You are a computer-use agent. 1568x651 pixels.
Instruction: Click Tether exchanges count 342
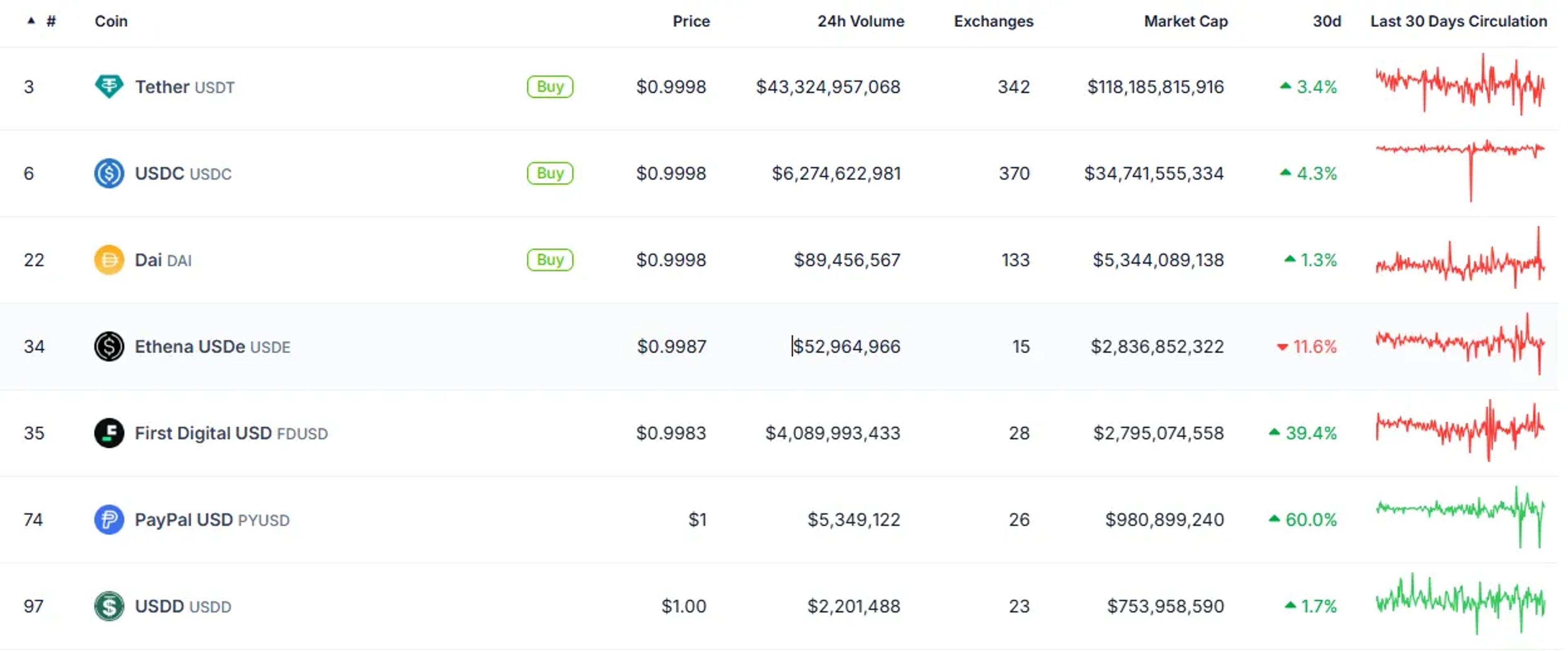point(1013,87)
